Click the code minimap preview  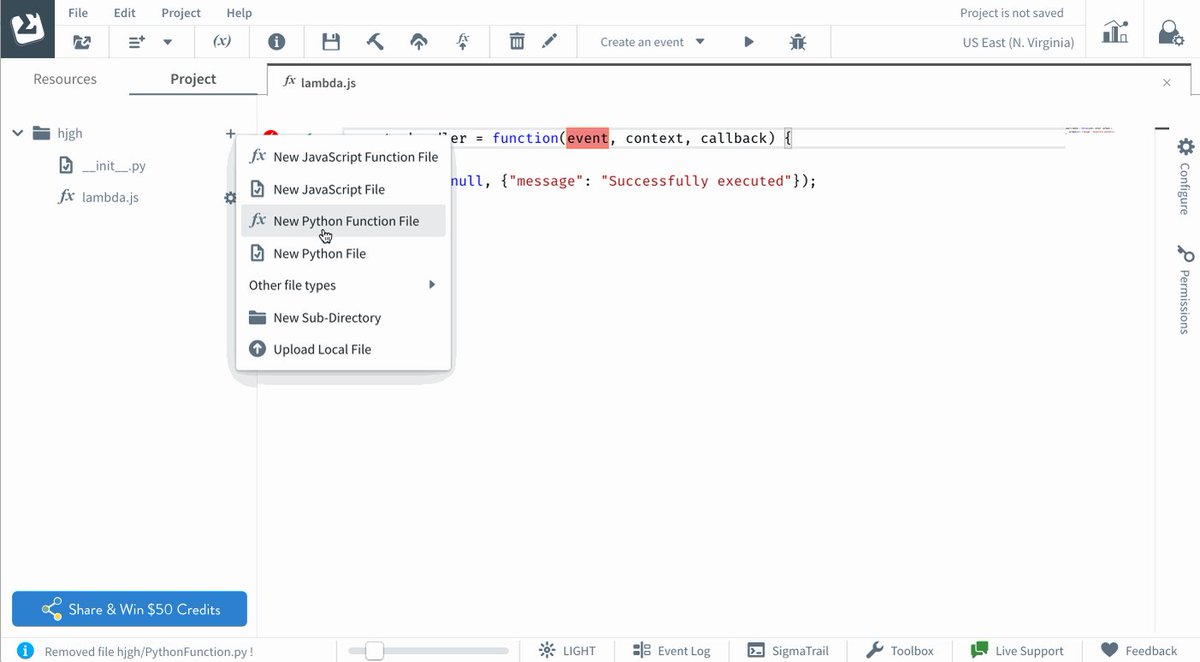coord(1089,131)
